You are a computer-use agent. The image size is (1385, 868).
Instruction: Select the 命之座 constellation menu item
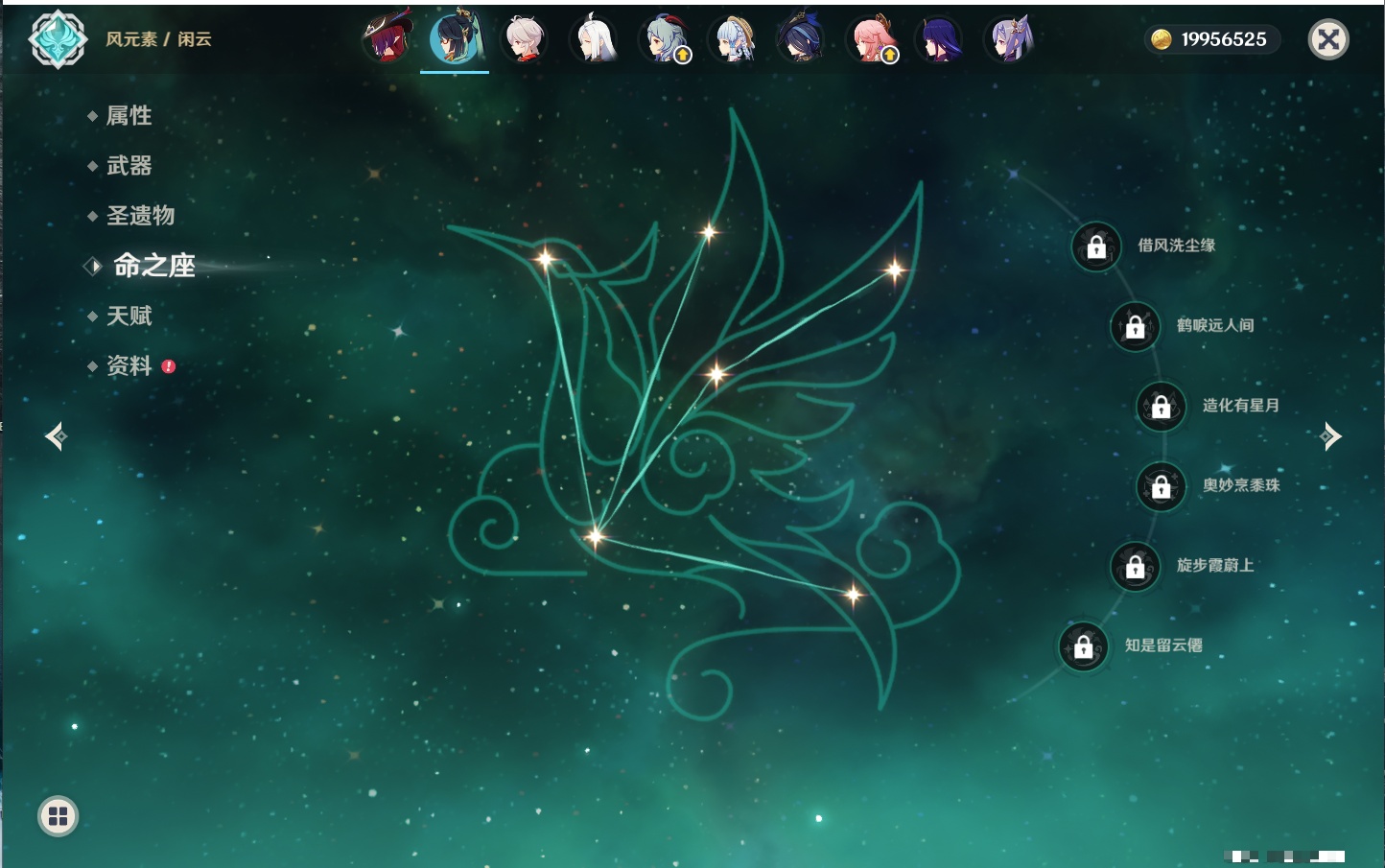pyautogui.click(x=153, y=266)
